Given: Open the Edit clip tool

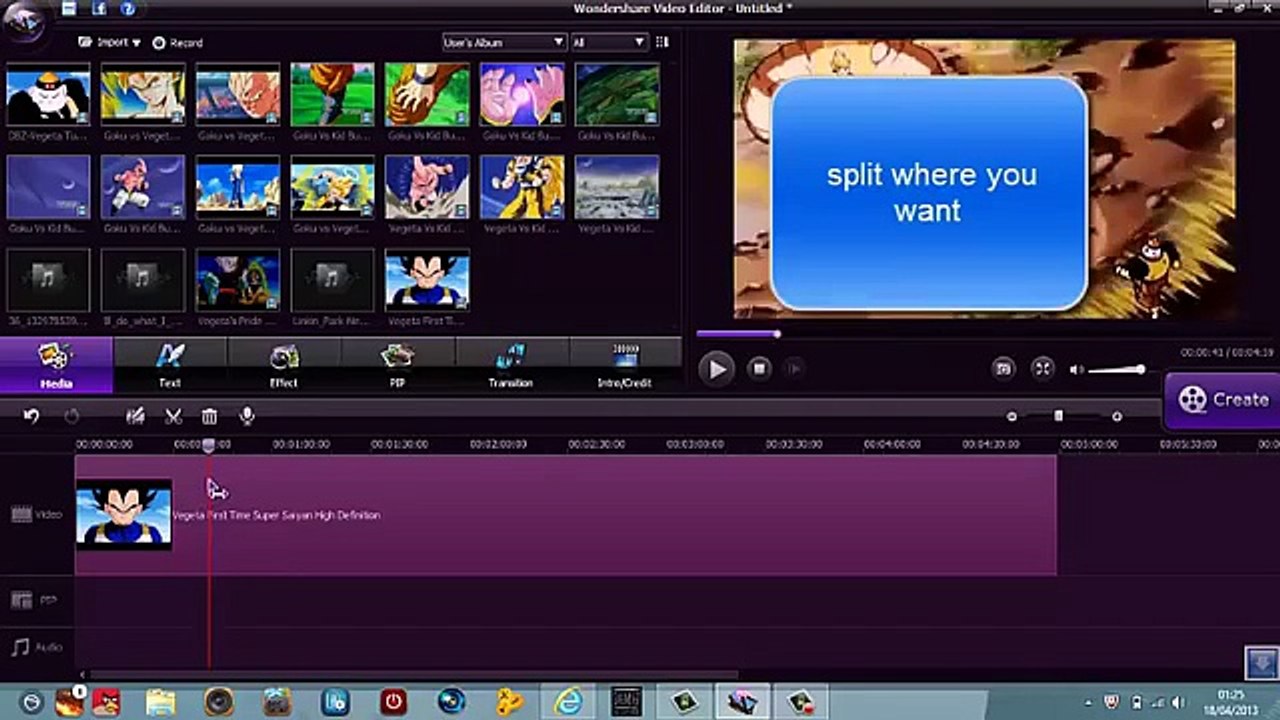Looking at the screenshot, I should [x=136, y=416].
